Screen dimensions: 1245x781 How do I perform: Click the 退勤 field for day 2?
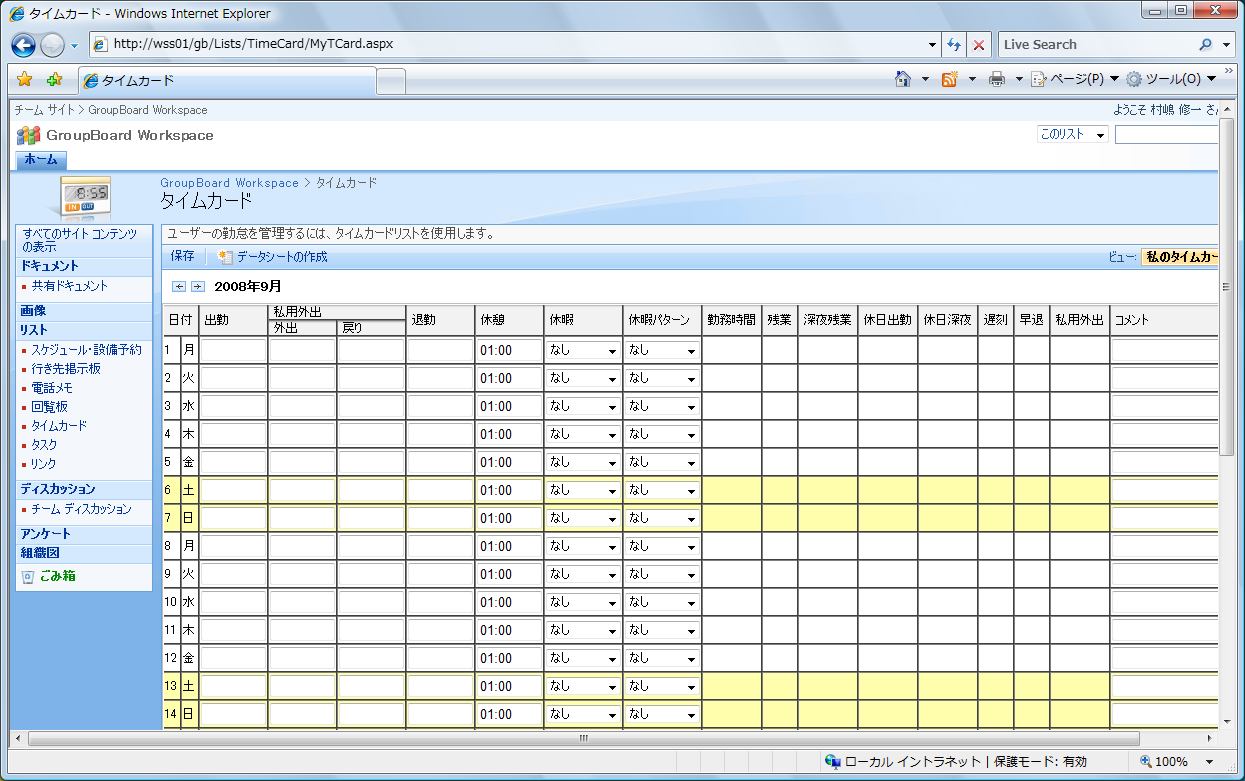pyautogui.click(x=441, y=379)
